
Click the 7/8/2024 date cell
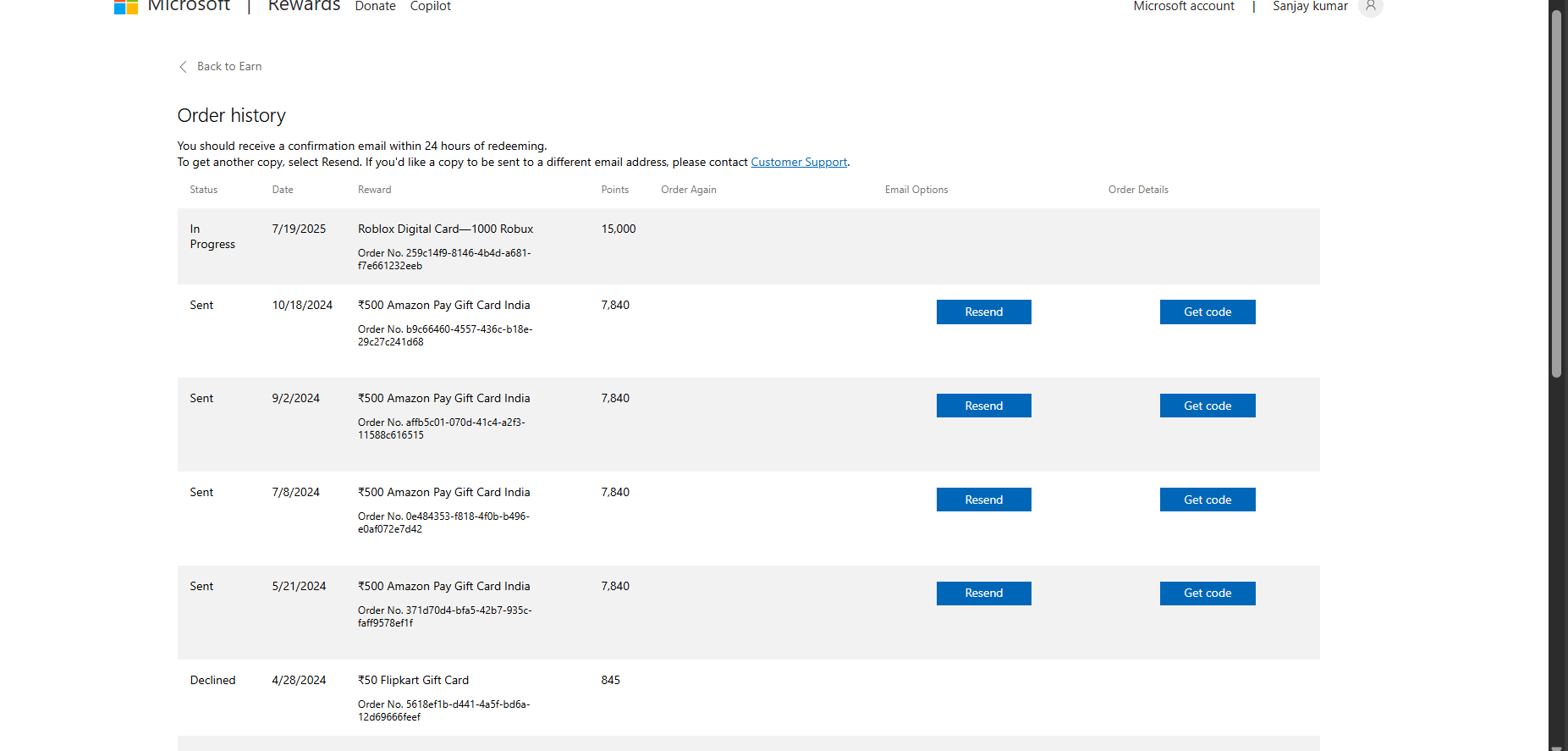click(296, 492)
